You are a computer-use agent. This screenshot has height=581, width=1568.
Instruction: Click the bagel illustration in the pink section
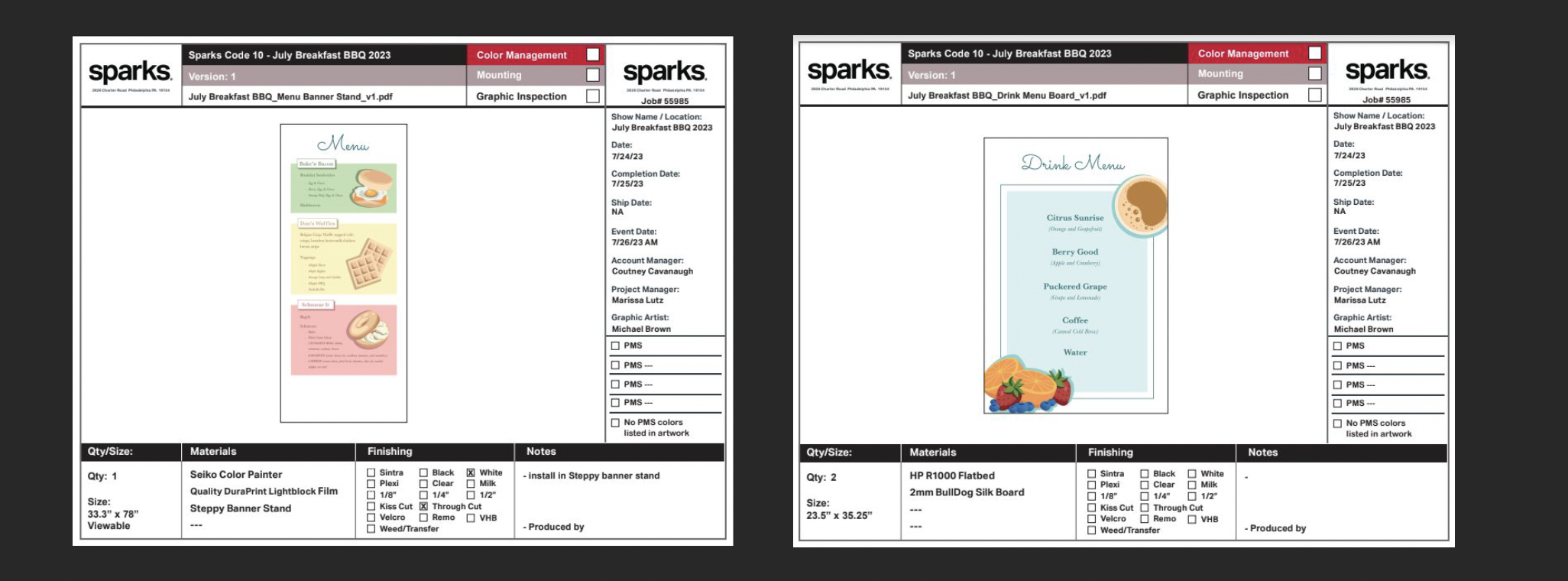[368, 330]
